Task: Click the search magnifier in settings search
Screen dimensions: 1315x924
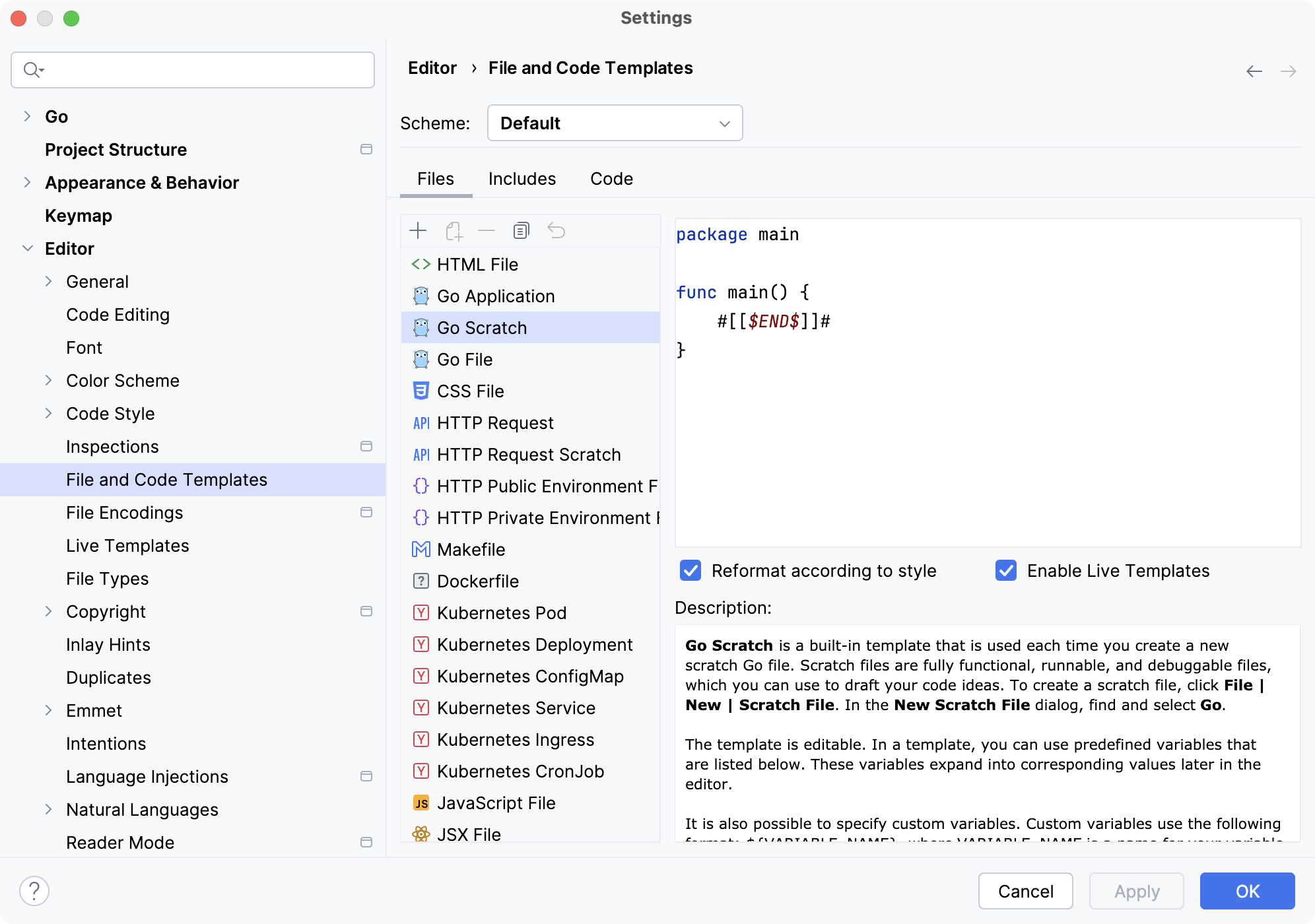Action: point(31,69)
